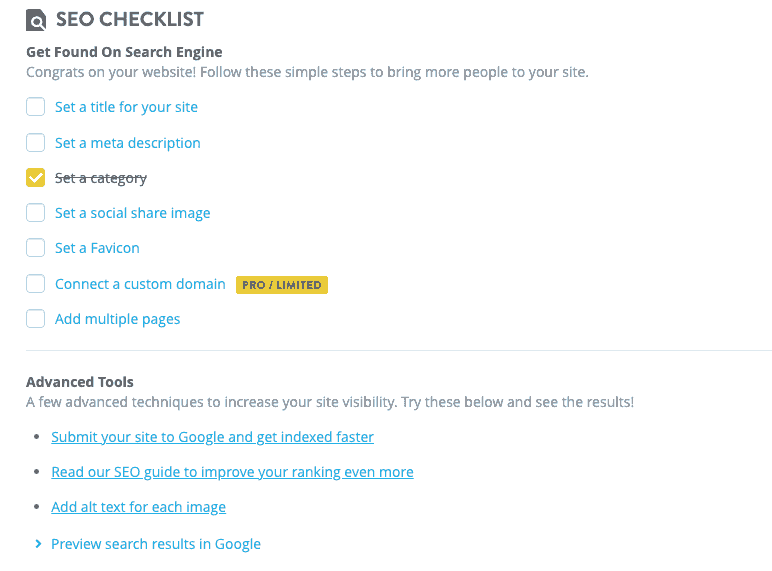Tick the 'Add multiple pages' checkbox
The image size is (772, 571).
pos(36,319)
